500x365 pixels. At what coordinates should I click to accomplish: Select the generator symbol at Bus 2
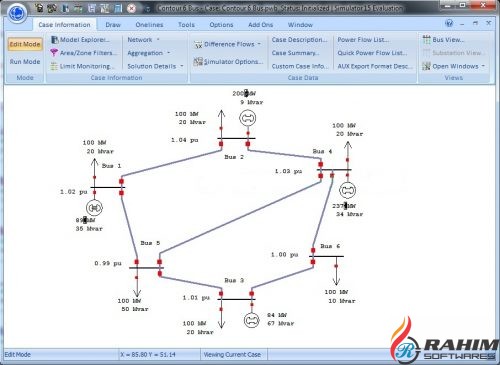click(248, 118)
